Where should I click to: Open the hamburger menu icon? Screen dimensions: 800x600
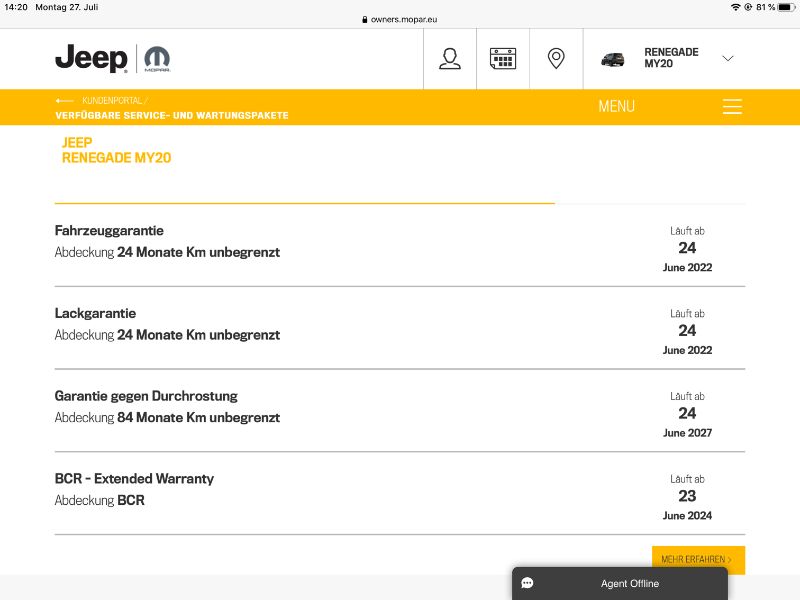click(732, 107)
